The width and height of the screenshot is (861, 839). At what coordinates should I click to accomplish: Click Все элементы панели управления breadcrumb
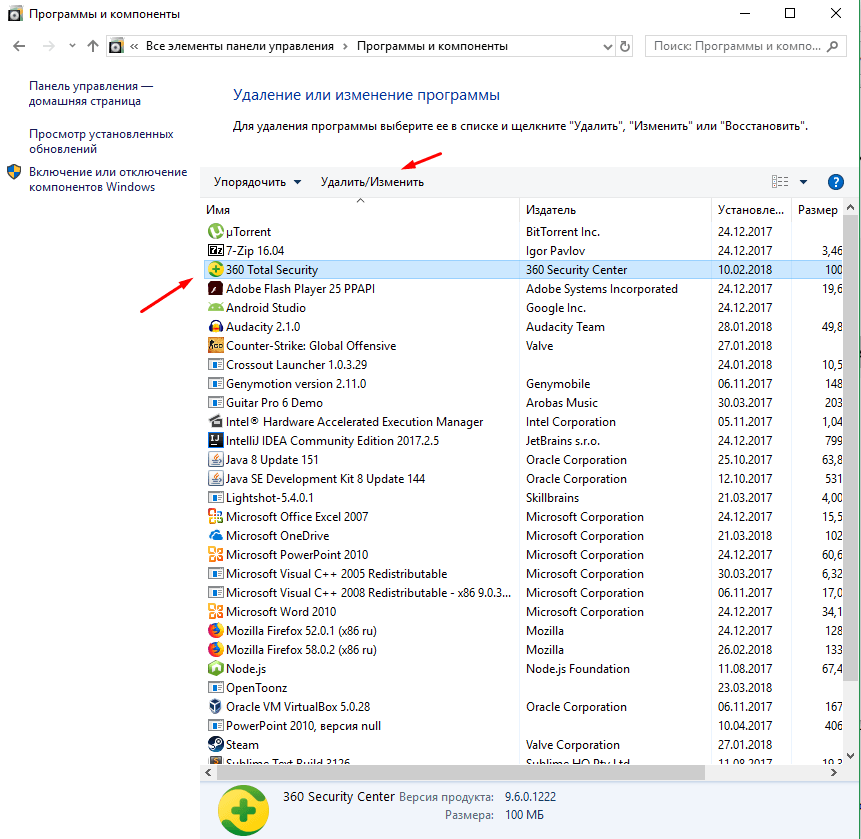[x=239, y=46]
